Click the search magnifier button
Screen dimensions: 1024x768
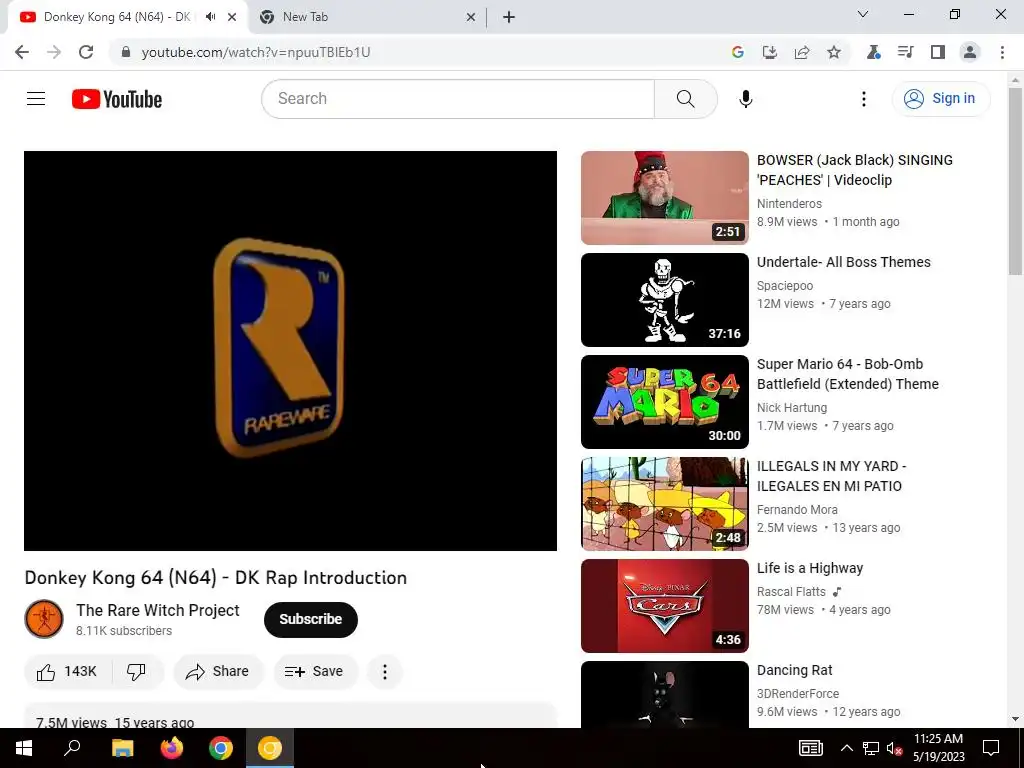pos(686,99)
